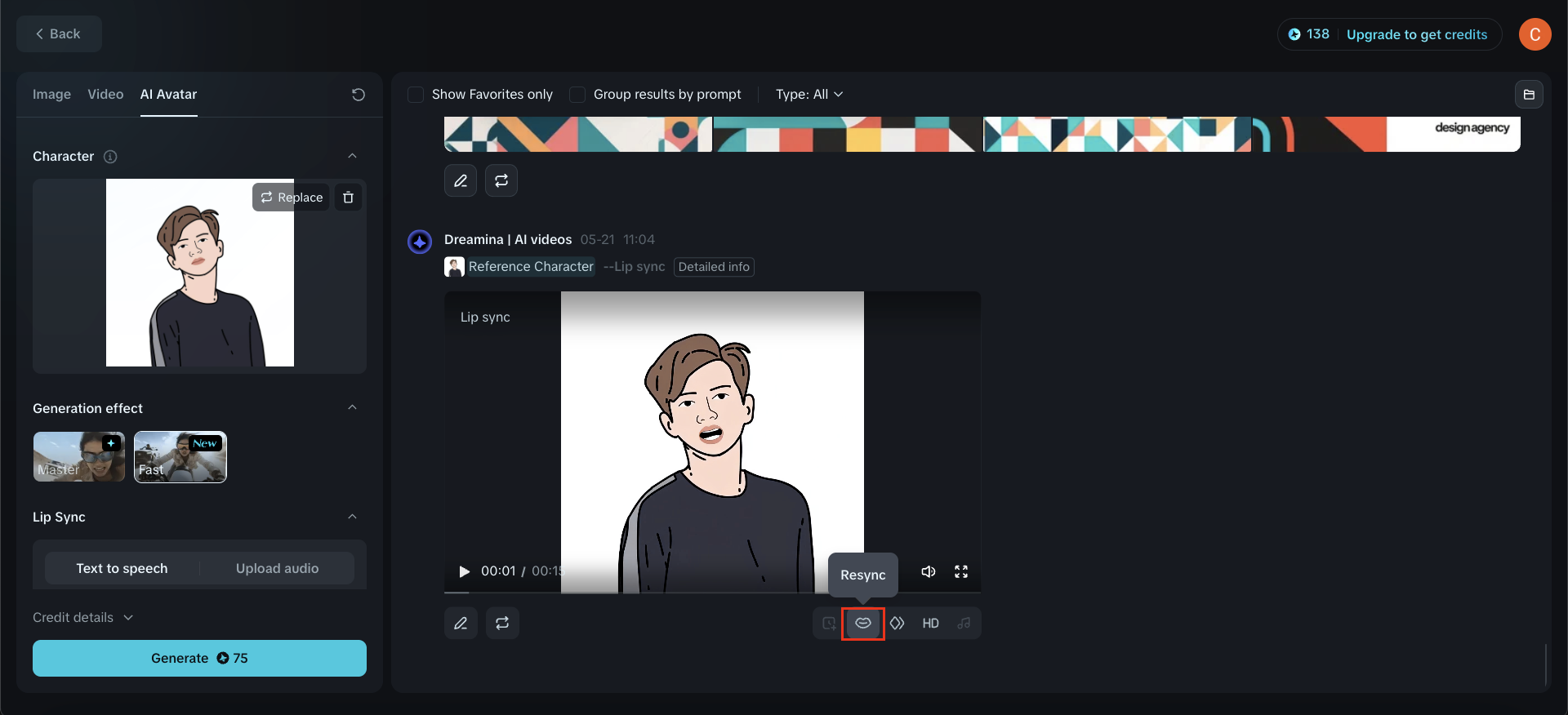
Task: Select the Master generation effect thumbnail
Action: pyautogui.click(x=79, y=457)
